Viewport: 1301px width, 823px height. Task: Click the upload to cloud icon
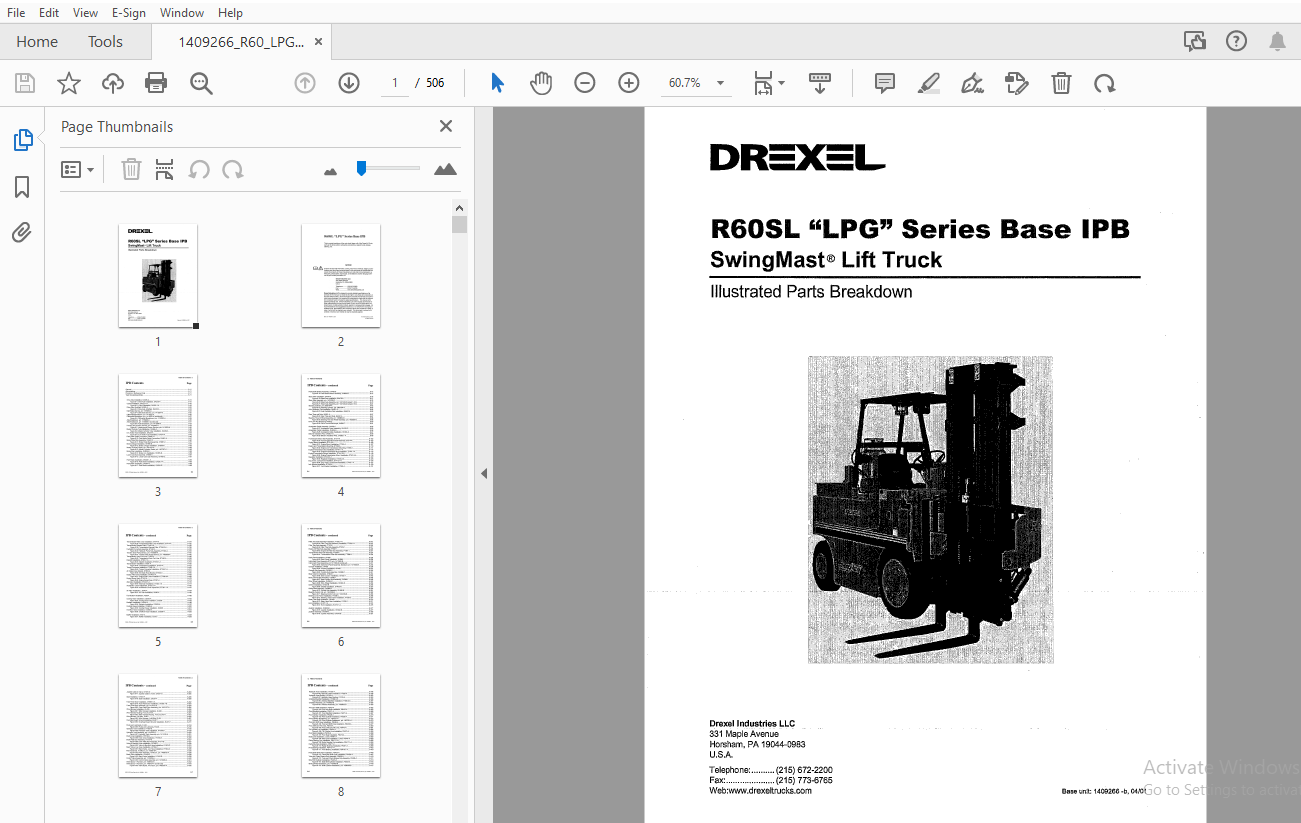coord(113,83)
